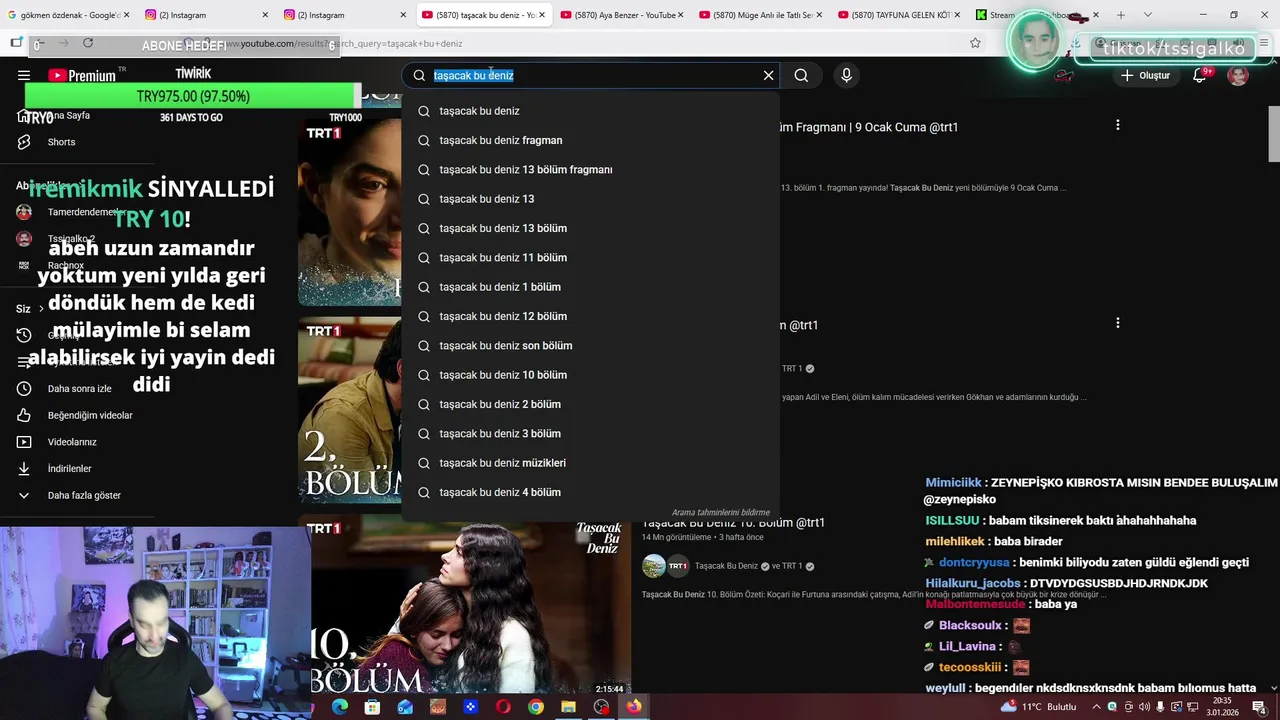Select suggestion taşacak bu deniz 1 bölüm
The width and height of the screenshot is (1280, 720).
pos(590,287)
